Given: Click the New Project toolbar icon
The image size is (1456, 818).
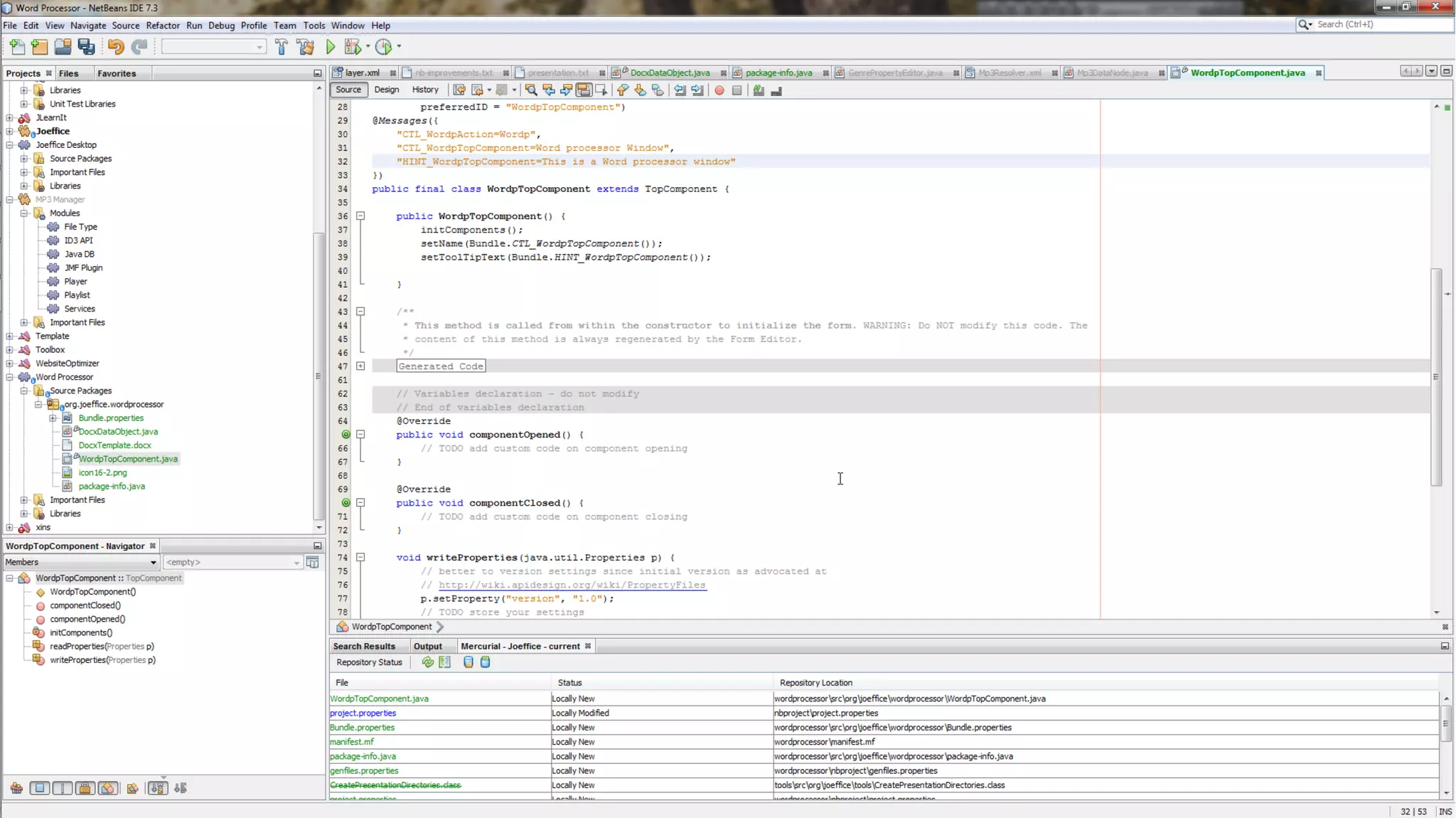Looking at the screenshot, I should (x=40, y=47).
